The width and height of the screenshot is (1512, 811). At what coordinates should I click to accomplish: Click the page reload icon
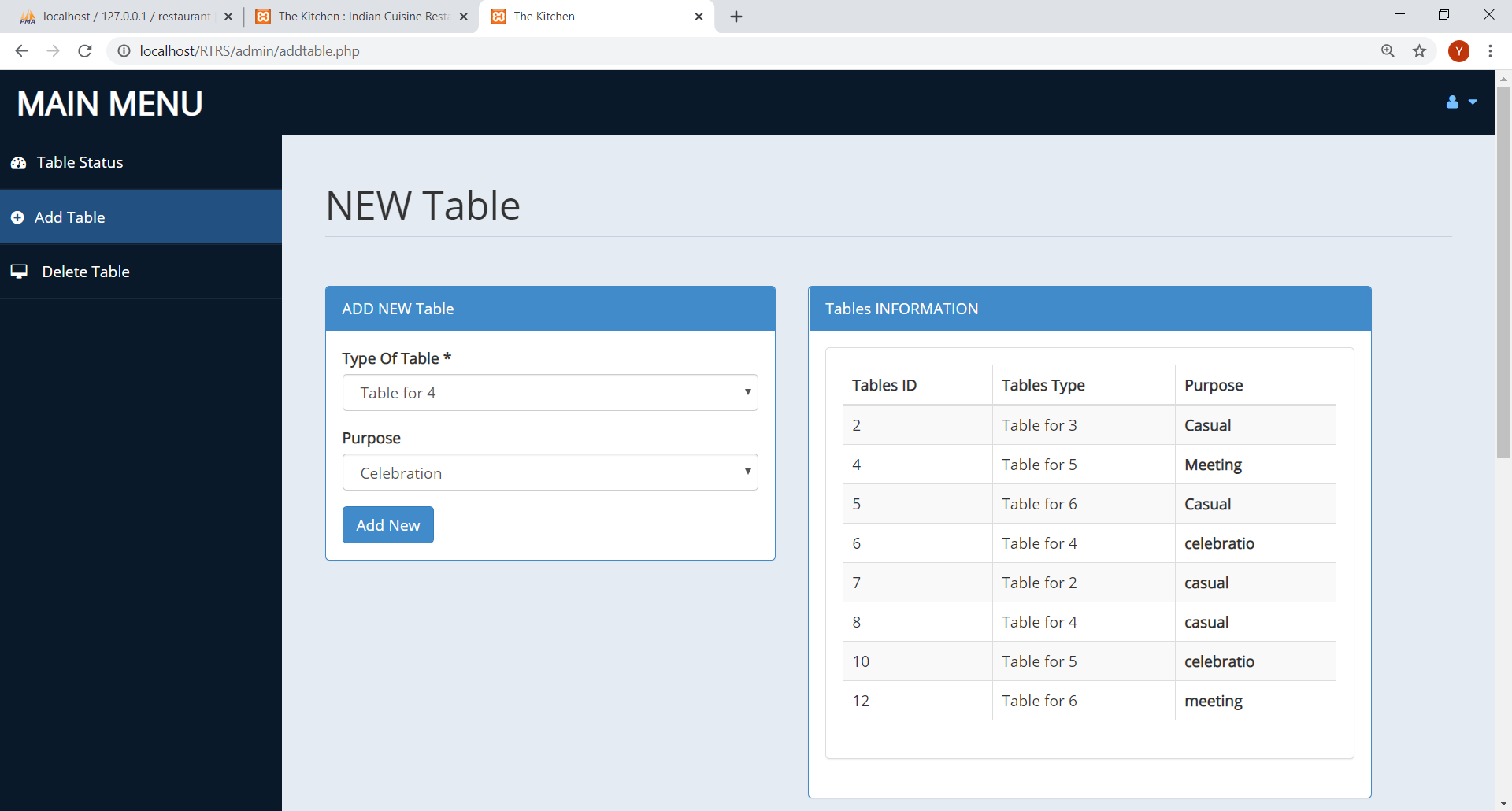[84, 50]
